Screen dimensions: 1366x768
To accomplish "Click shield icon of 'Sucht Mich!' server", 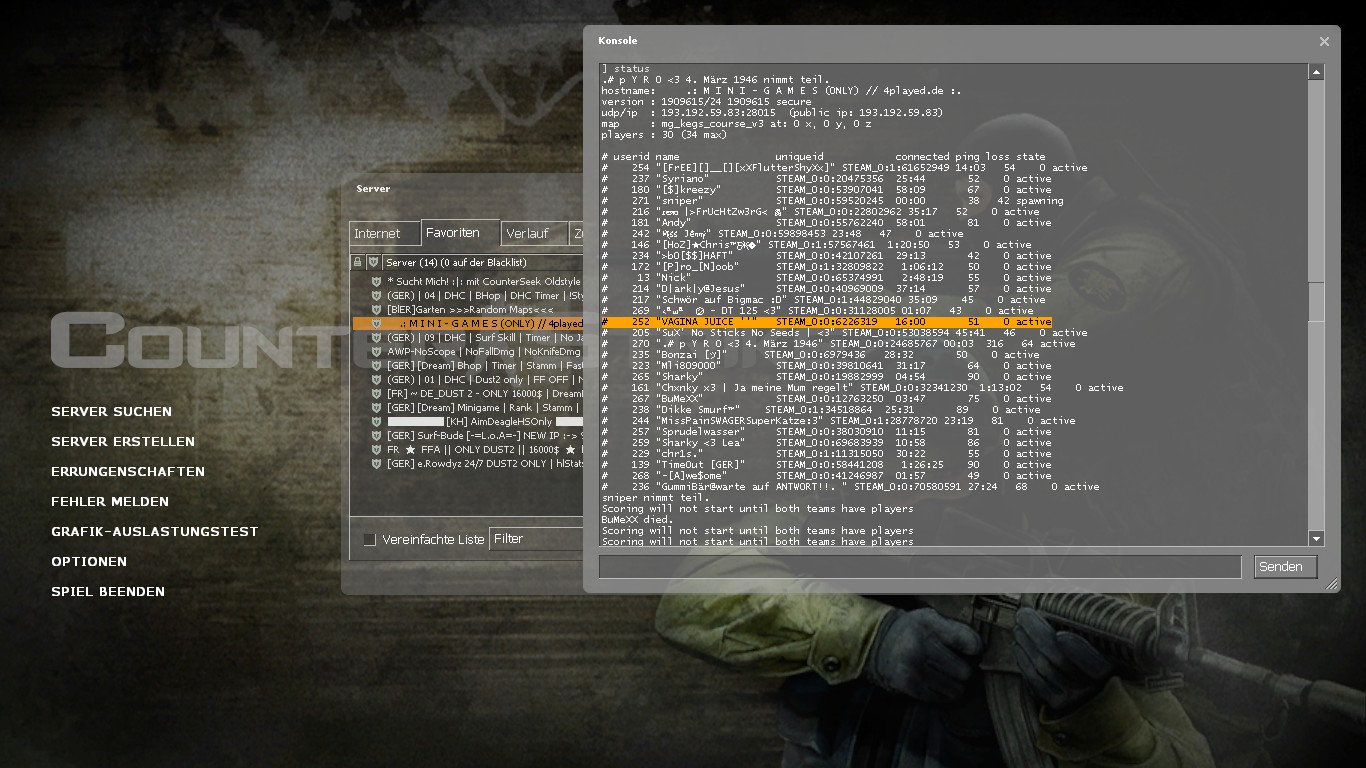I will [377, 282].
